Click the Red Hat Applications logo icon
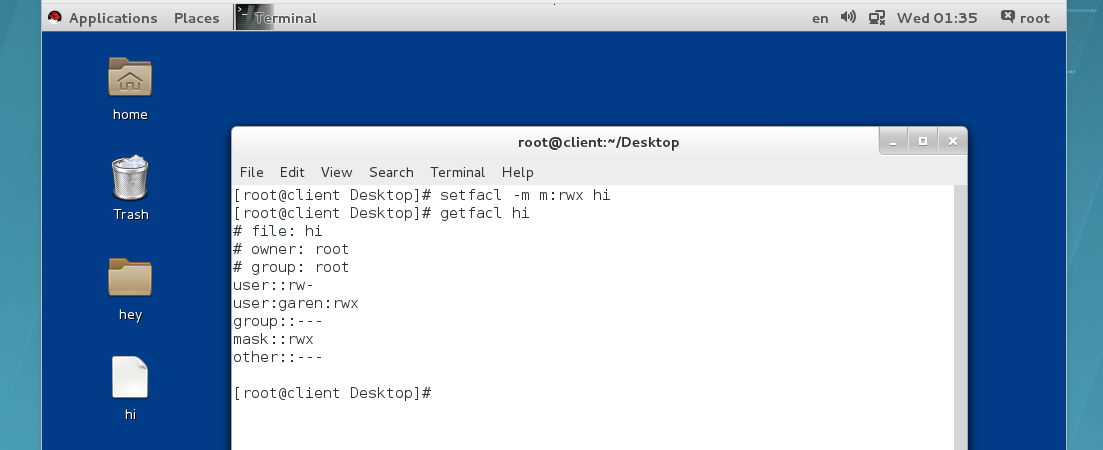Screen dimensions: 1103x450 click(55, 18)
